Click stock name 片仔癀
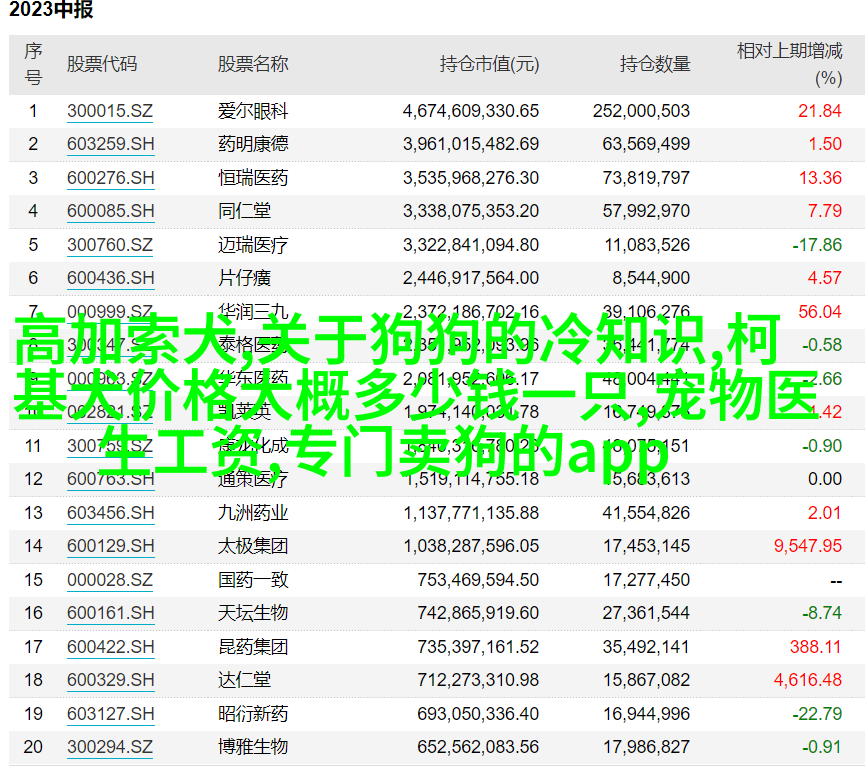Image resolution: width=865 pixels, height=776 pixels. (x=244, y=278)
